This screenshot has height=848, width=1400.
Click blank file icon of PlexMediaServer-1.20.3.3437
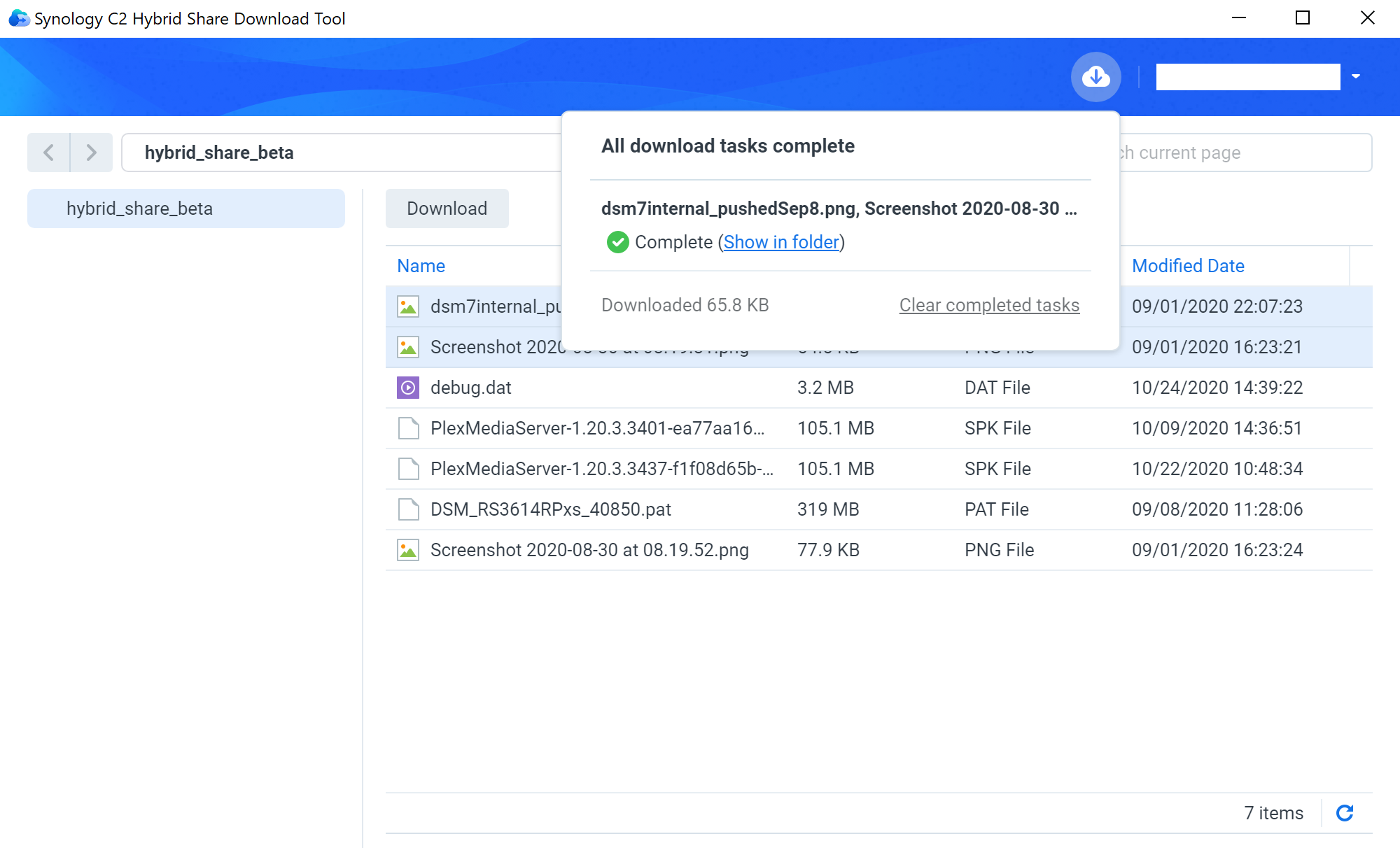tap(408, 469)
